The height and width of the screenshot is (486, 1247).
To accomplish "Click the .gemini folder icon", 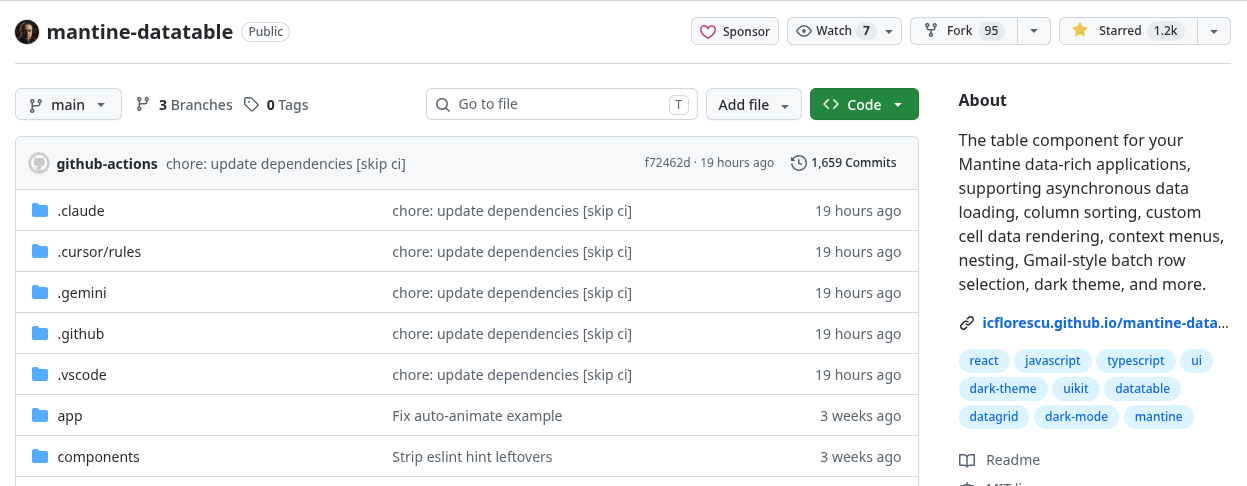I will 40,293.
